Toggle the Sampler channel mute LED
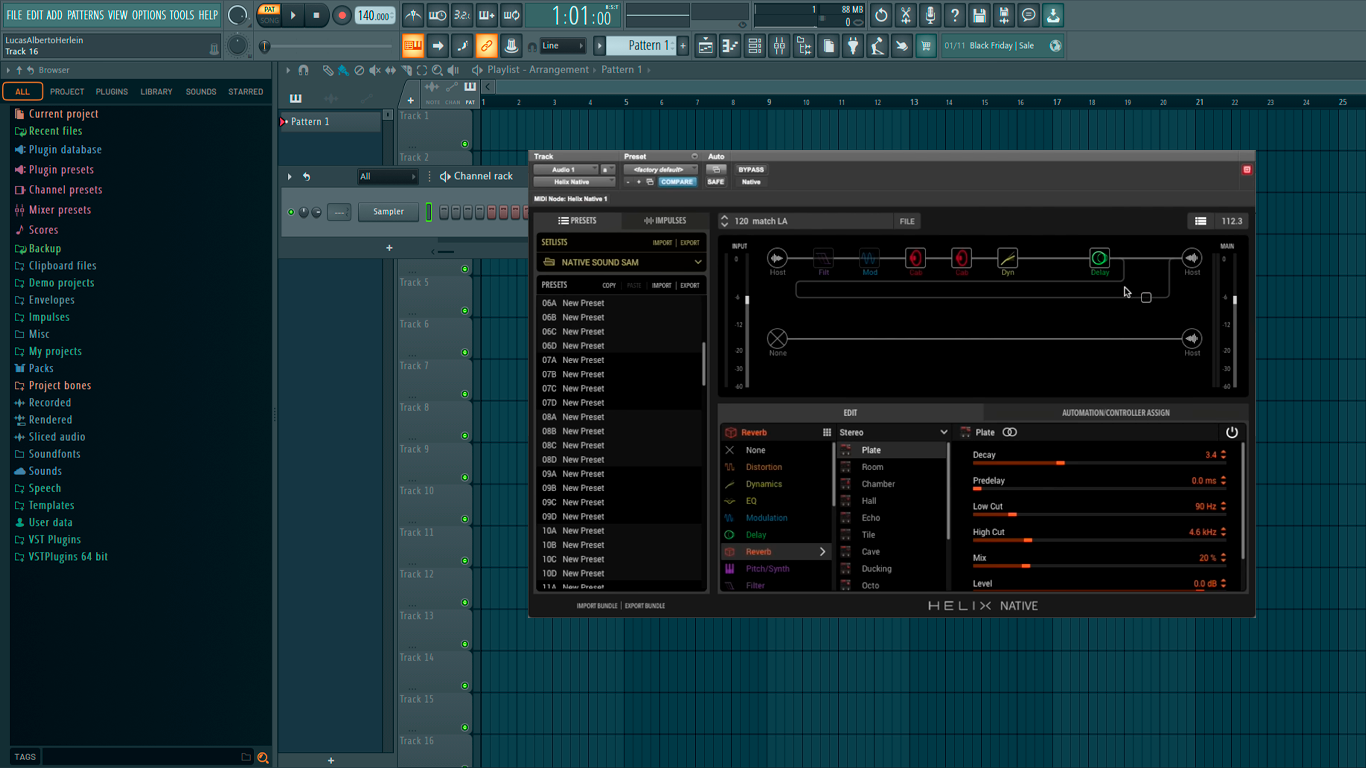This screenshot has width=1366, height=768. tap(291, 212)
